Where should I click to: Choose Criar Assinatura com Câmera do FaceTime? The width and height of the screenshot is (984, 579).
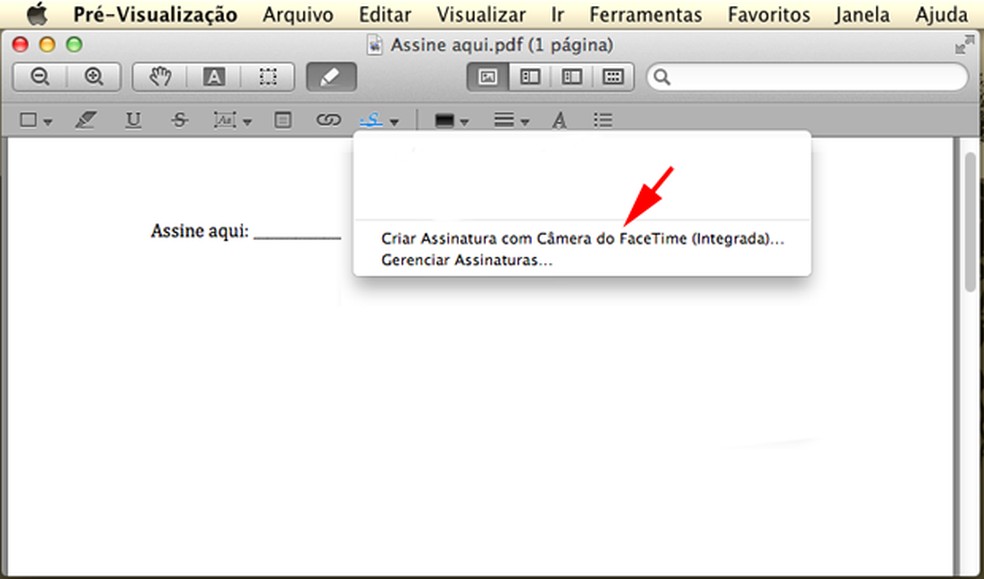[x=582, y=239]
